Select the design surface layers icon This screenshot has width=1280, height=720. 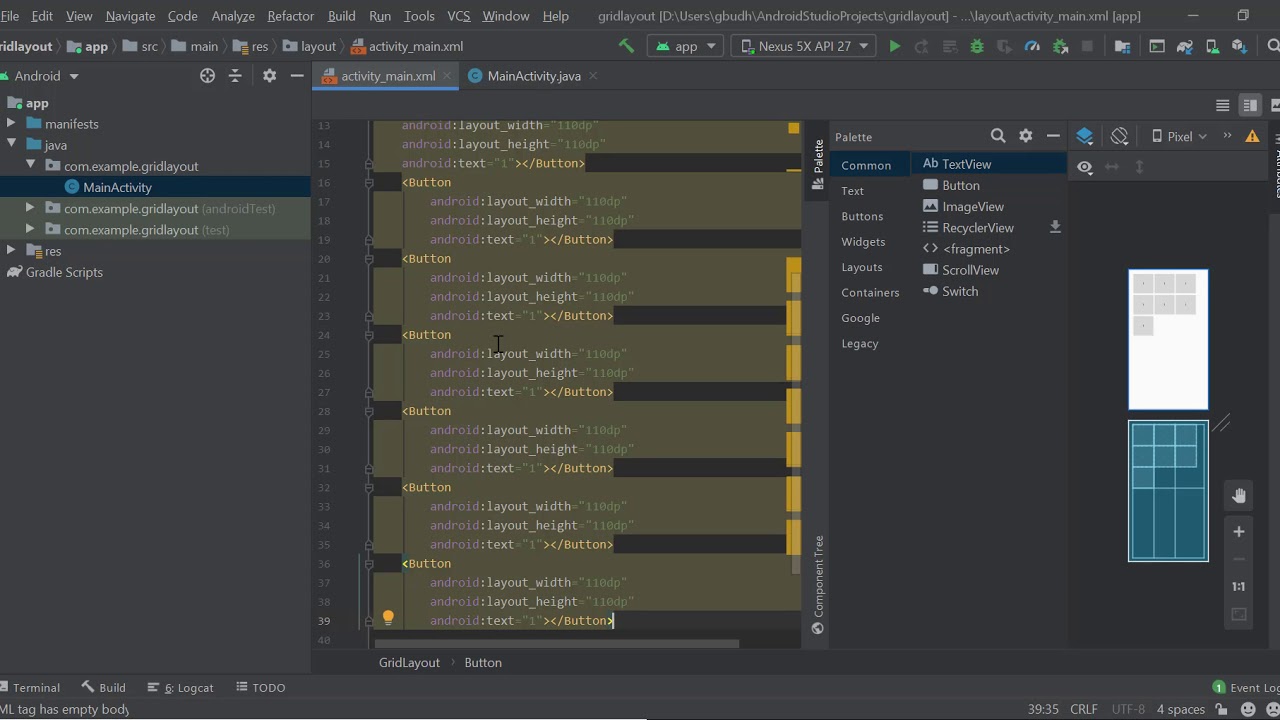(x=1085, y=136)
